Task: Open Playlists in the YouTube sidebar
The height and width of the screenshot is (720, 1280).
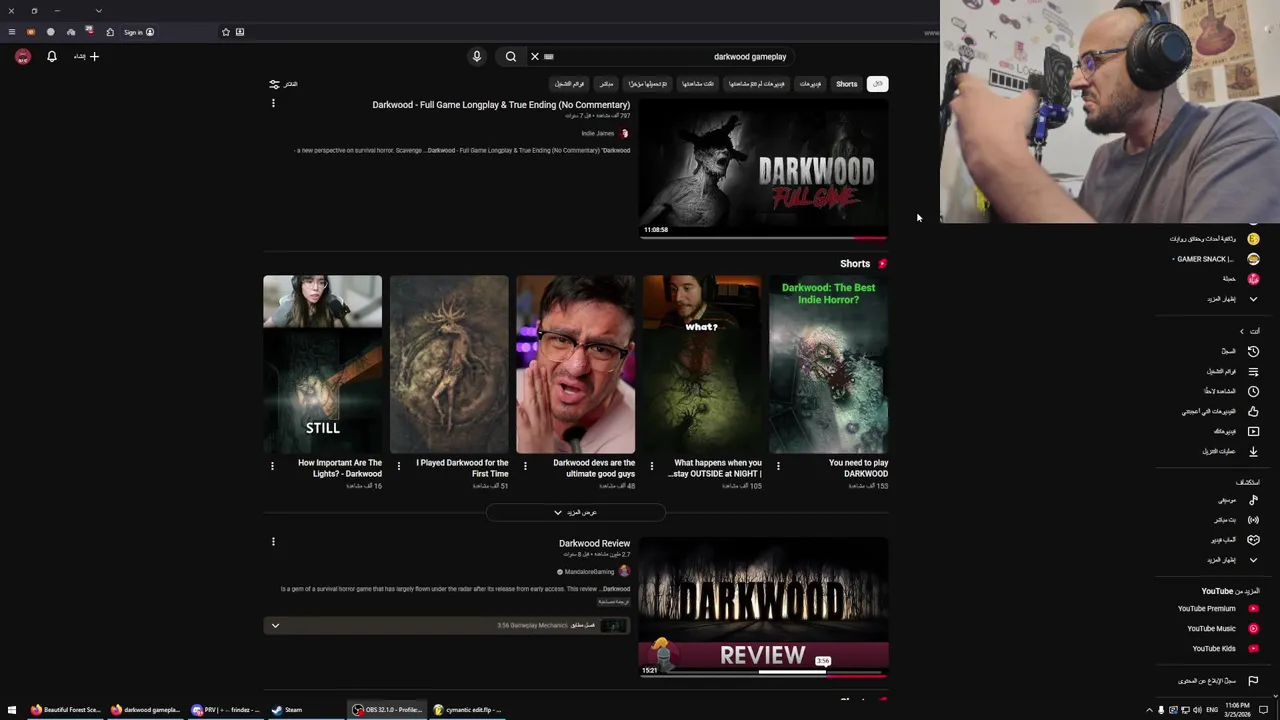Action: point(1232,371)
